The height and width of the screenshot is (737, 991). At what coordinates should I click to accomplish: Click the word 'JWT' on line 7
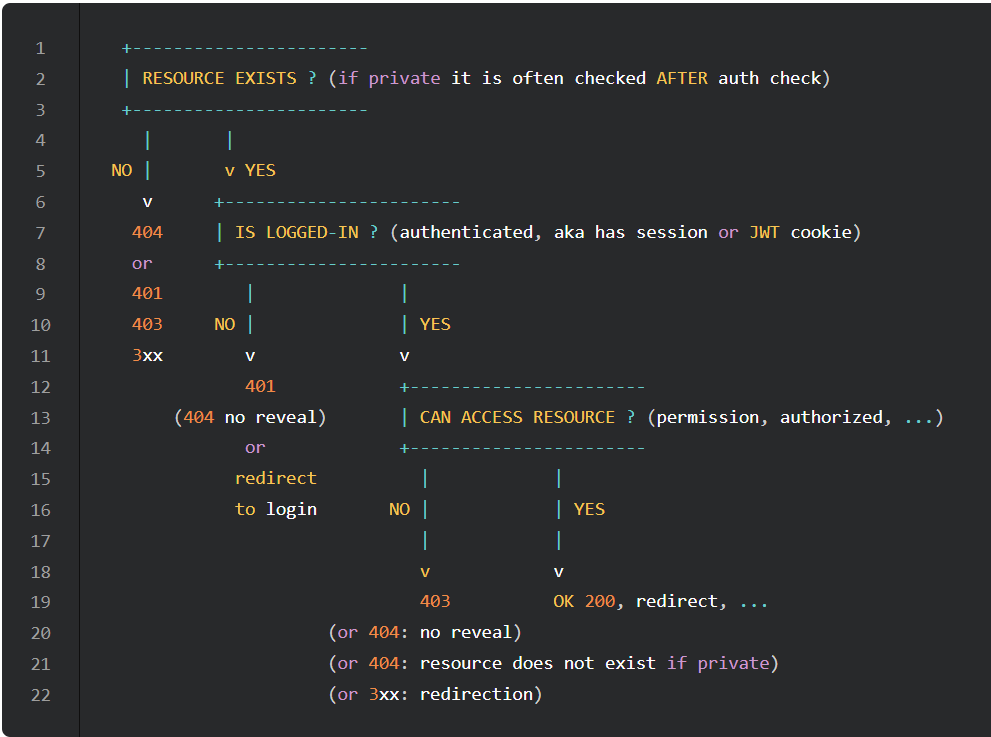764,232
